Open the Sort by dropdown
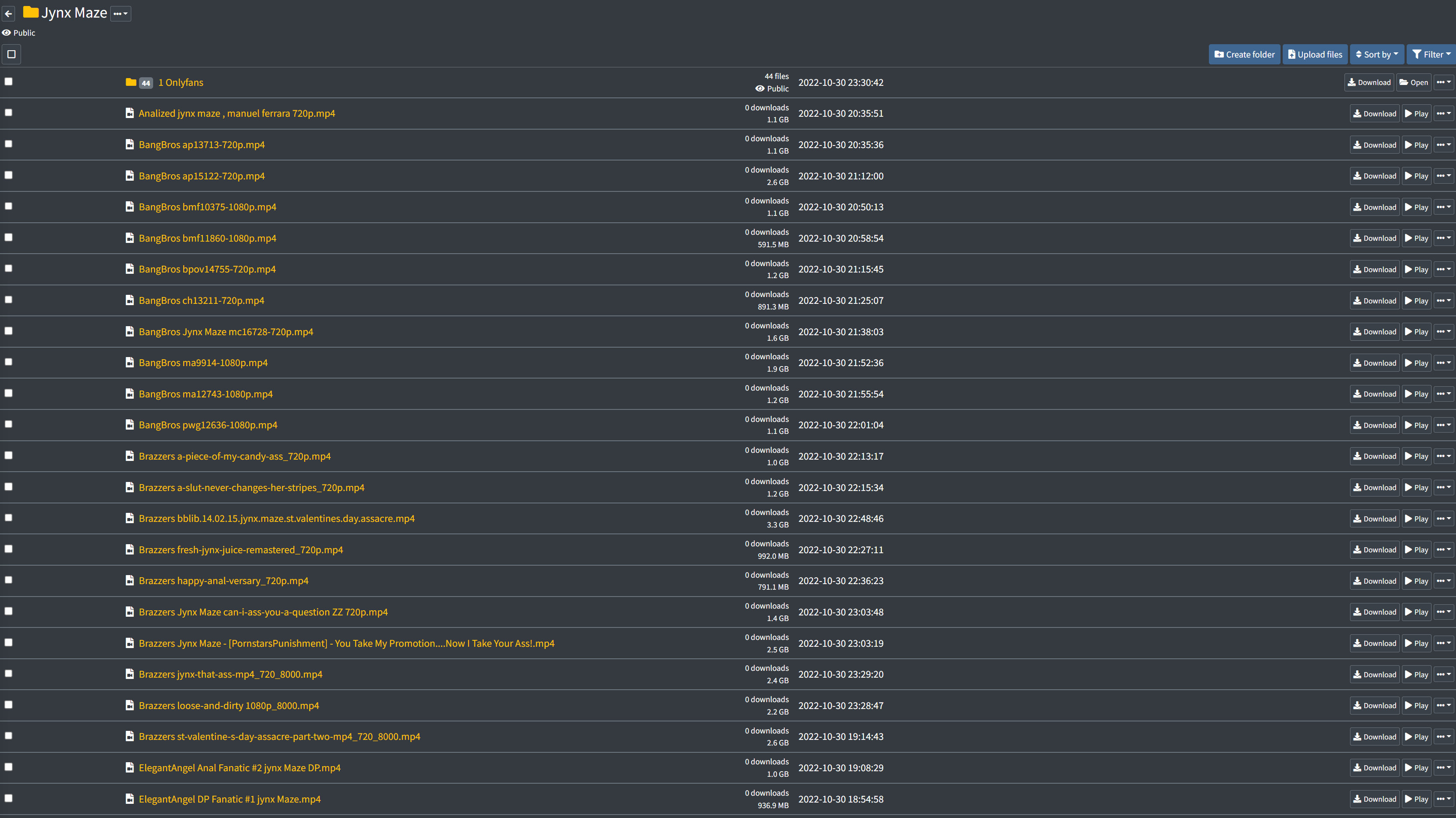This screenshot has width=1456, height=818. (1377, 54)
